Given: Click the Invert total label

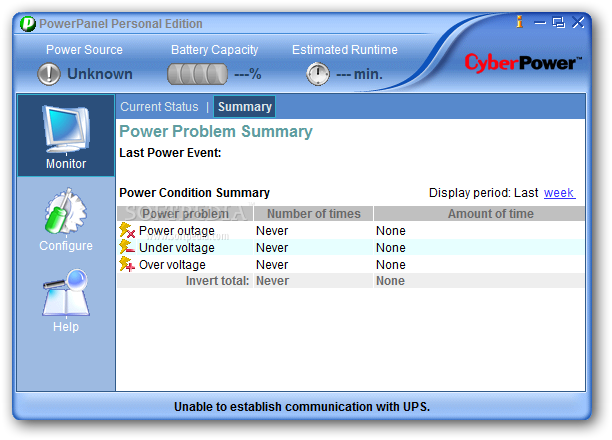Looking at the screenshot, I should [217, 281].
